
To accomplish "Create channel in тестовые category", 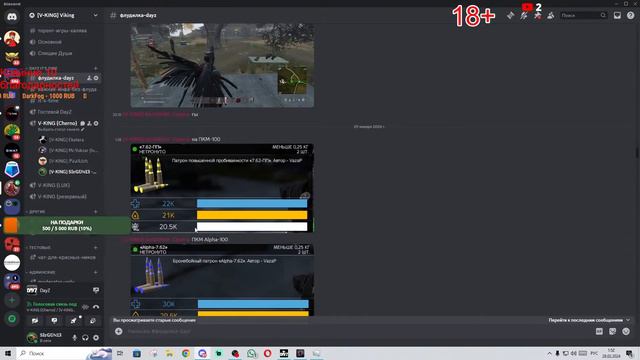I will (x=96, y=247).
